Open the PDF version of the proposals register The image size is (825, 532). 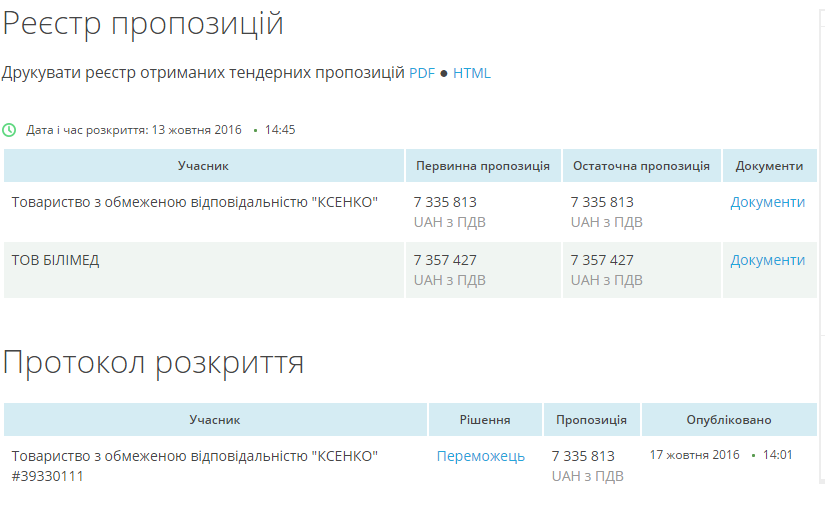pos(422,73)
